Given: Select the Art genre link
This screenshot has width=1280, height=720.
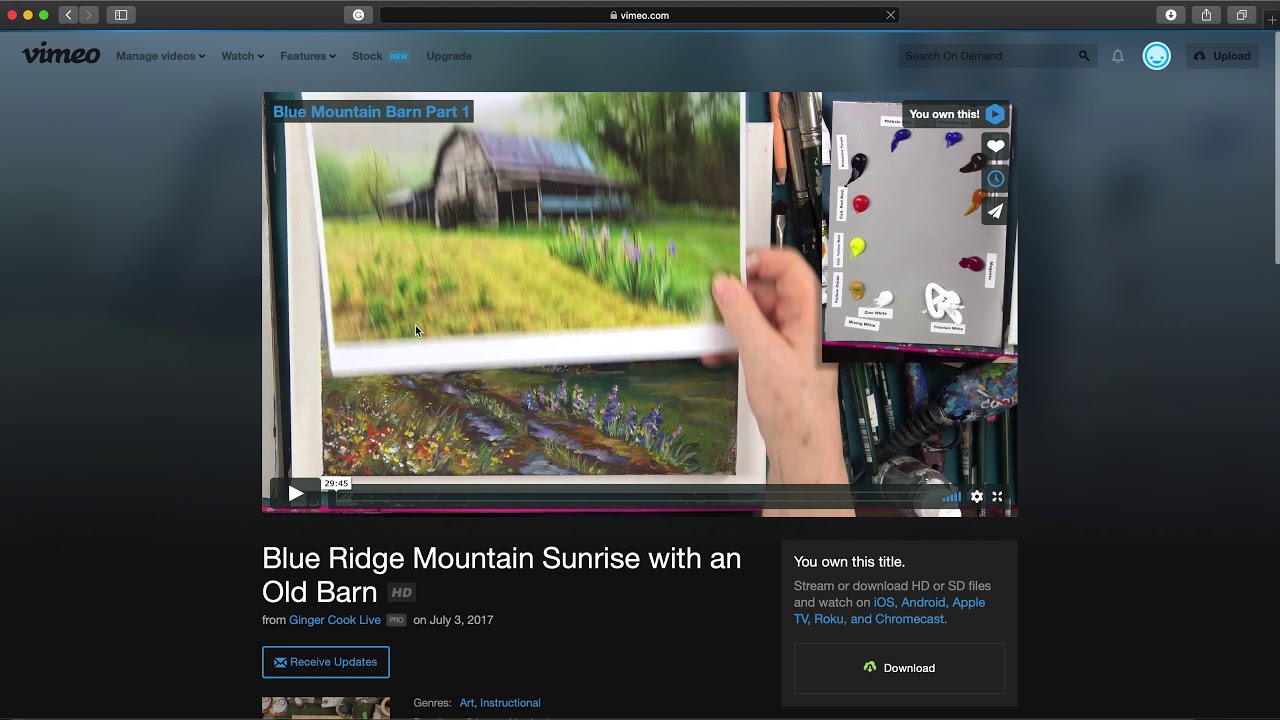Looking at the screenshot, I should (467, 703).
